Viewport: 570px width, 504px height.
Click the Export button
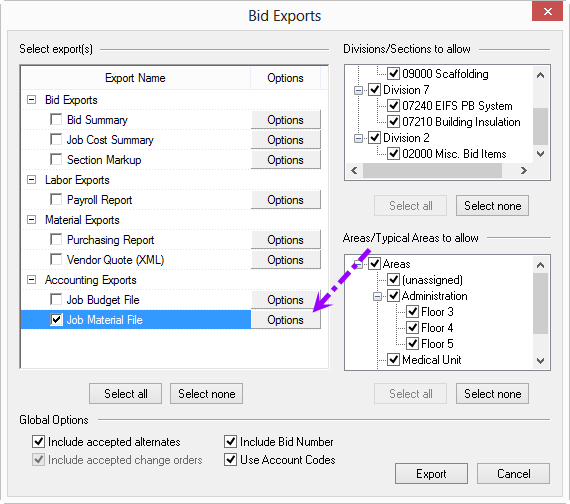click(x=431, y=473)
